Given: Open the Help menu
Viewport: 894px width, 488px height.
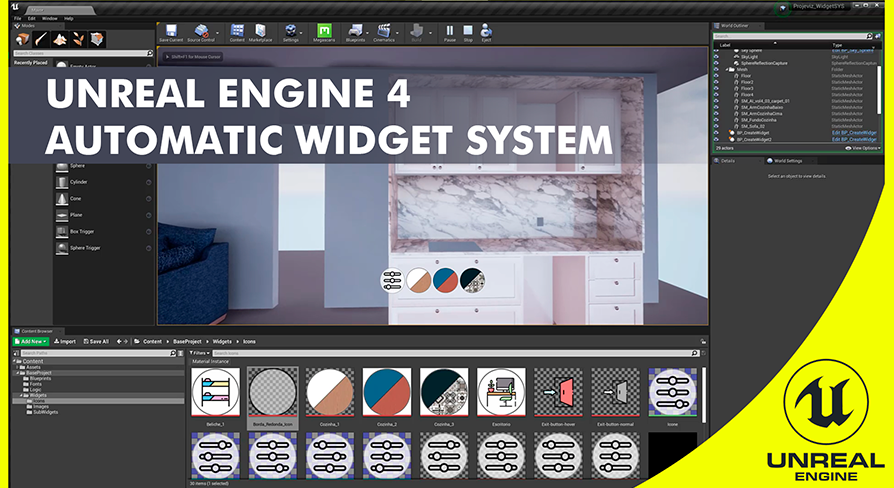Looking at the screenshot, I should click(68, 18).
